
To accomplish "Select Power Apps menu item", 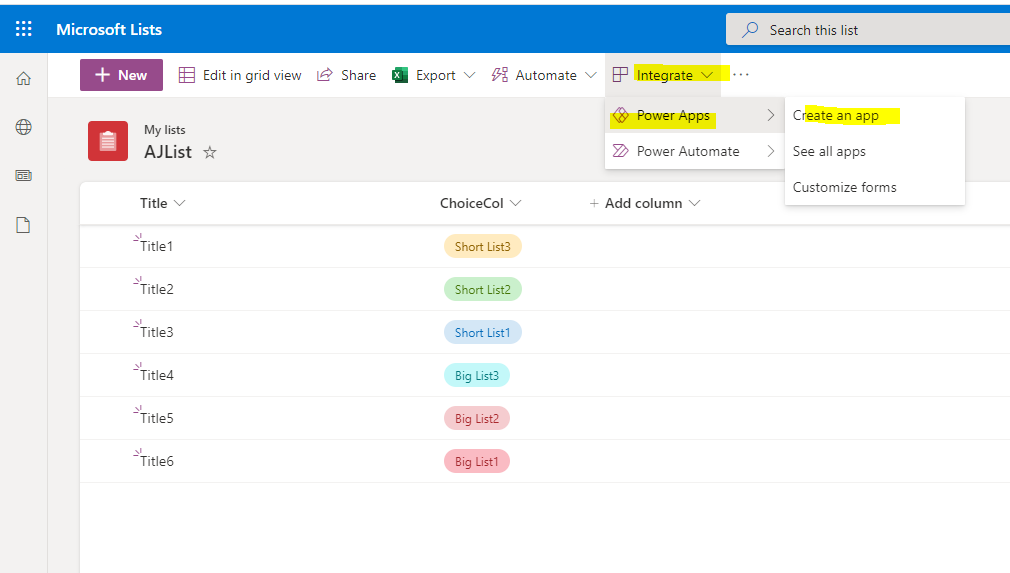I will click(694, 115).
